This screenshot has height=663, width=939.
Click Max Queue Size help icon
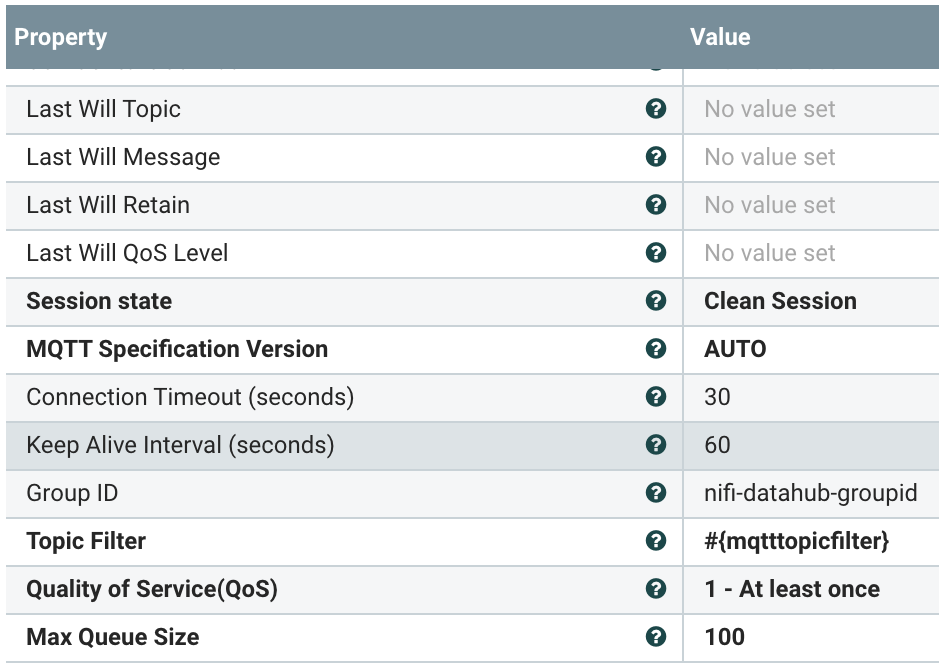pos(656,637)
